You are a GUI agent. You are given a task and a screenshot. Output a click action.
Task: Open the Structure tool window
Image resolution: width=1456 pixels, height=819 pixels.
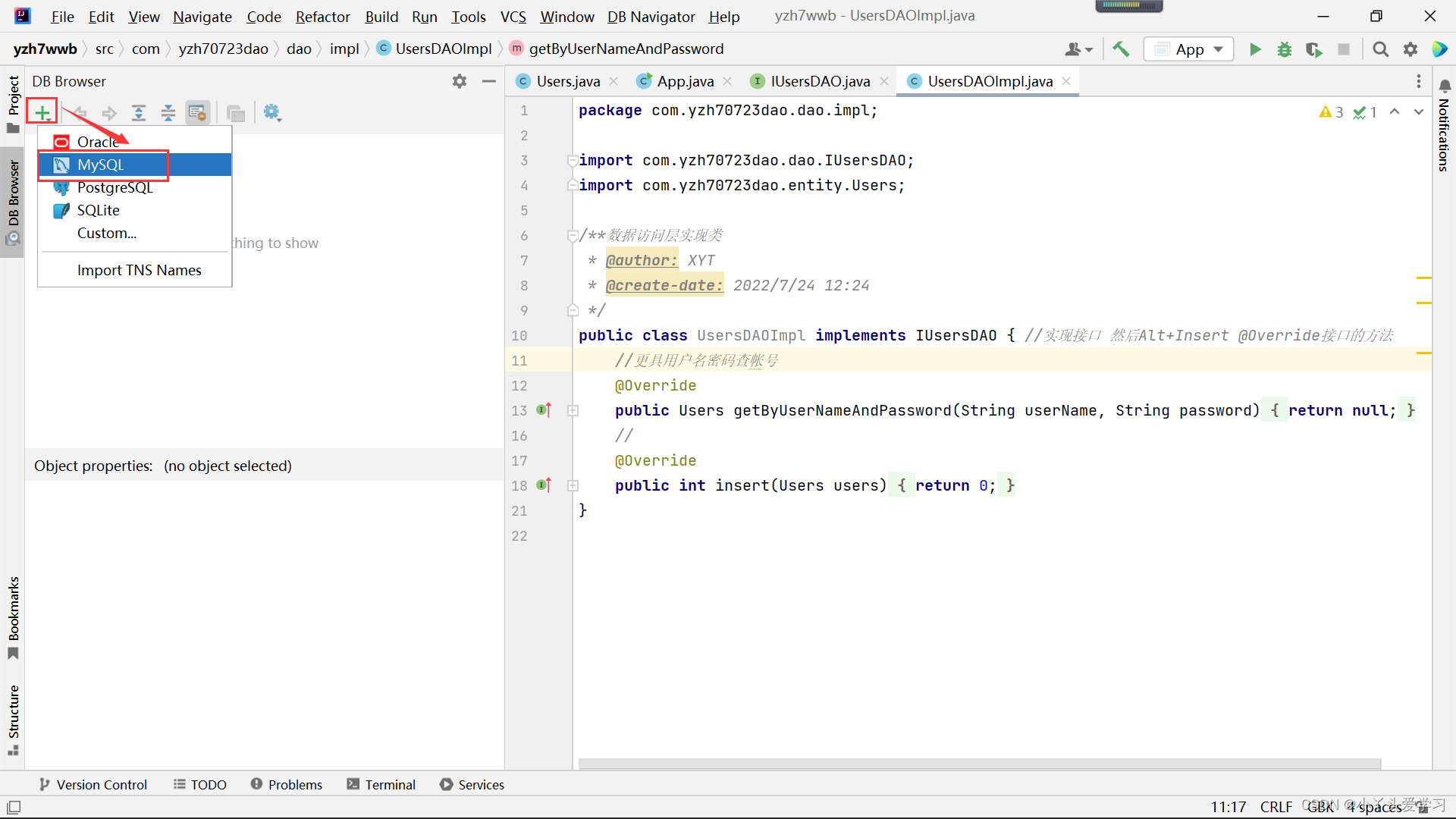click(x=13, y=719)
